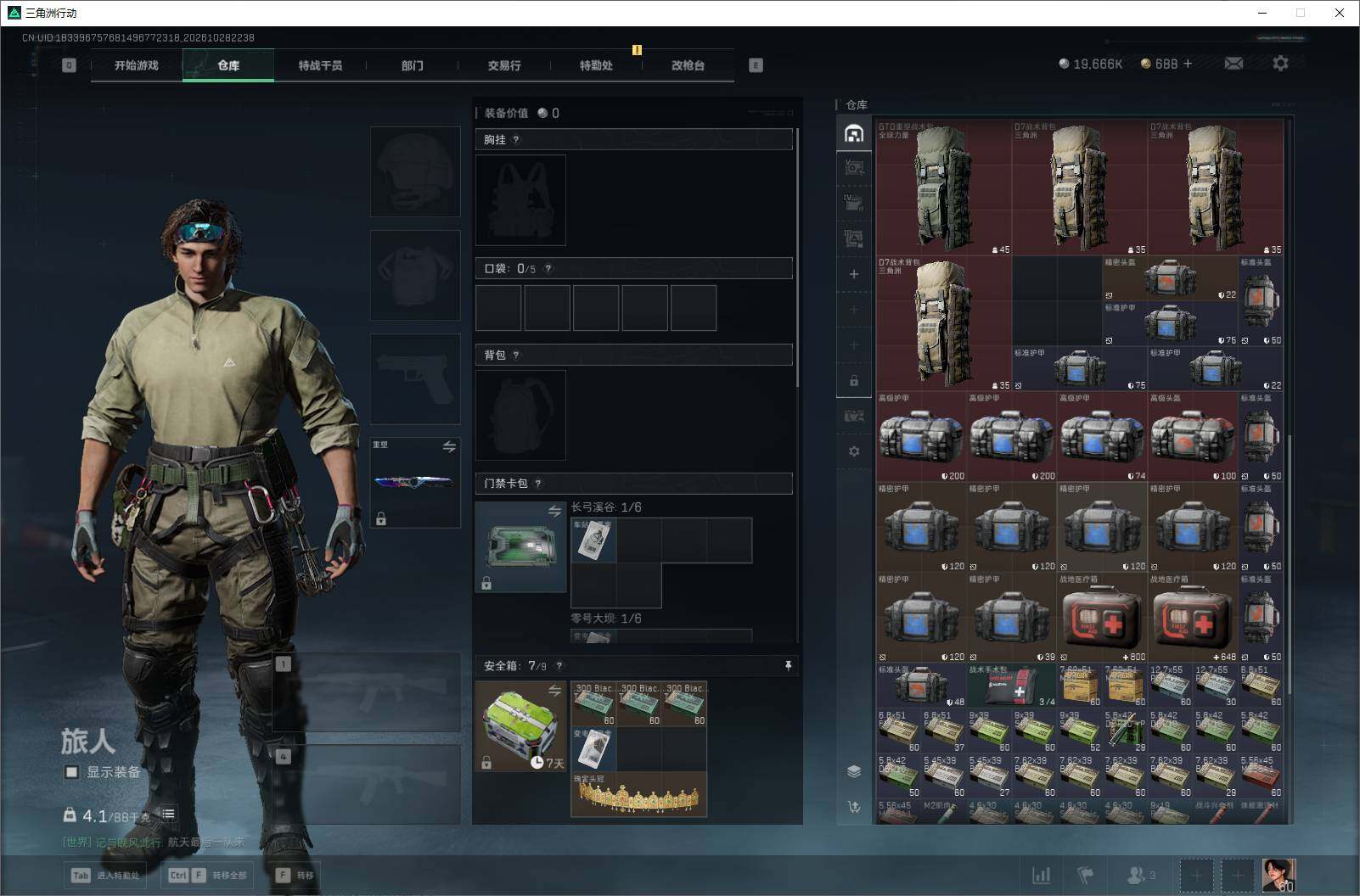
Task: Open the main warehouse stash icon
Action: click(x=854, y=134)
